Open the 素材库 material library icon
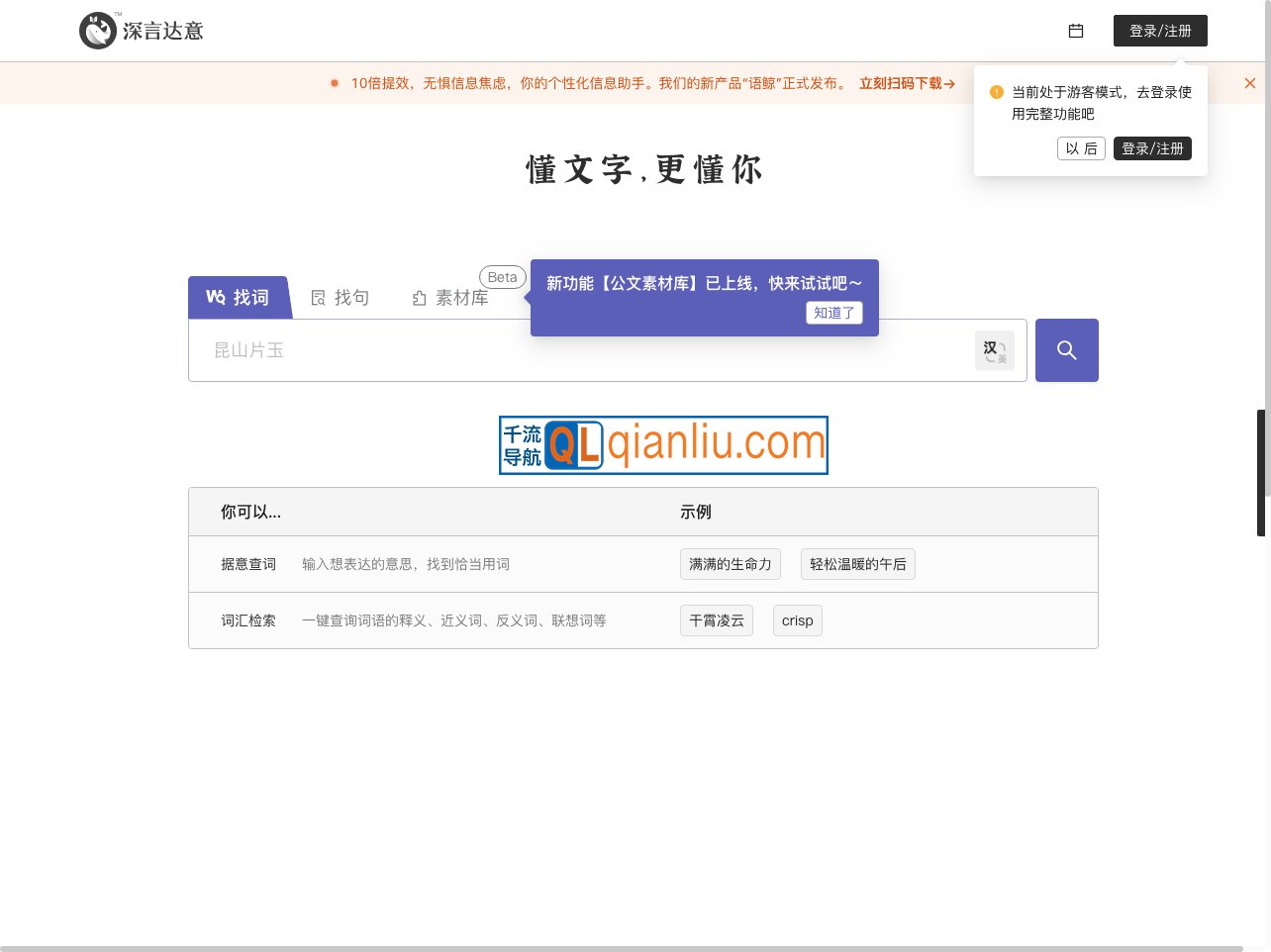The height and width of the screenshot is (952, 1271). [419, 297]
